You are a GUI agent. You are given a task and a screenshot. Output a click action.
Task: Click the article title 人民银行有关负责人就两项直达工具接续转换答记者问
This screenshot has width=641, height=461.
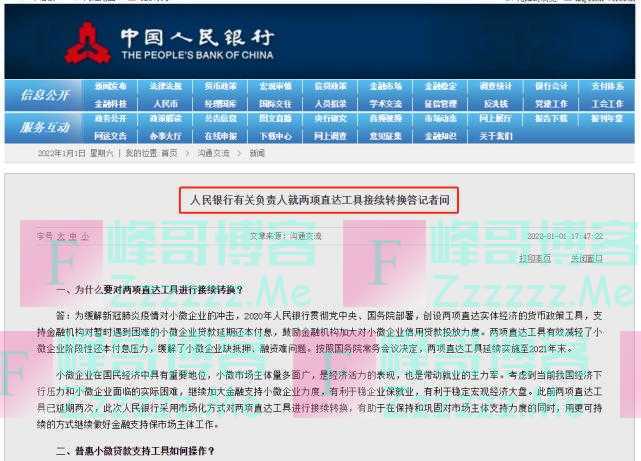pos(319,200)
